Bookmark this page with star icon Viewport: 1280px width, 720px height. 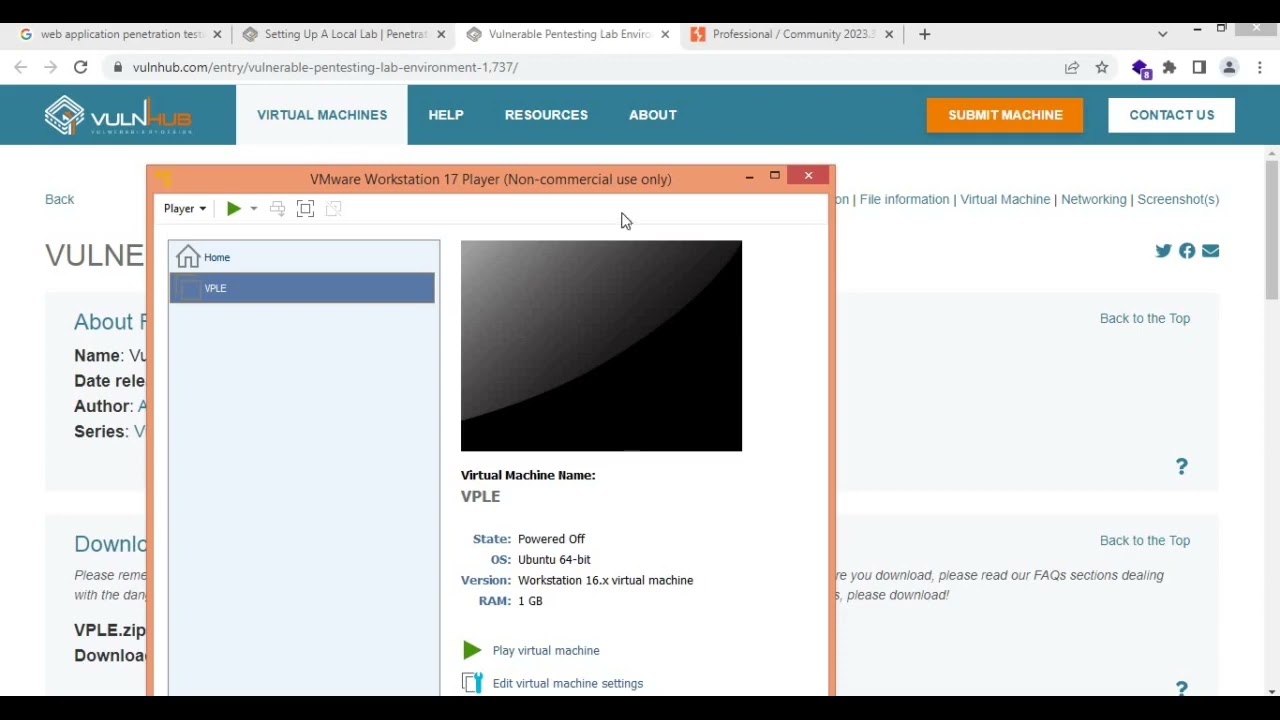pos(1101,67)
